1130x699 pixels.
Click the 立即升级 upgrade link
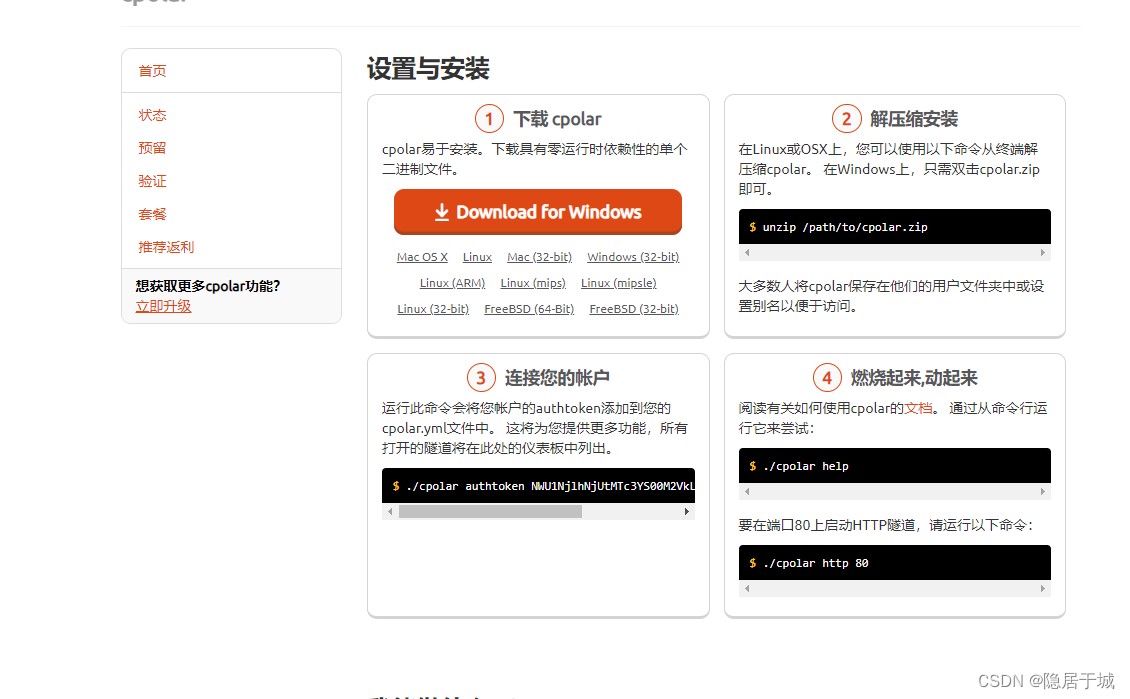click(164, 306)
